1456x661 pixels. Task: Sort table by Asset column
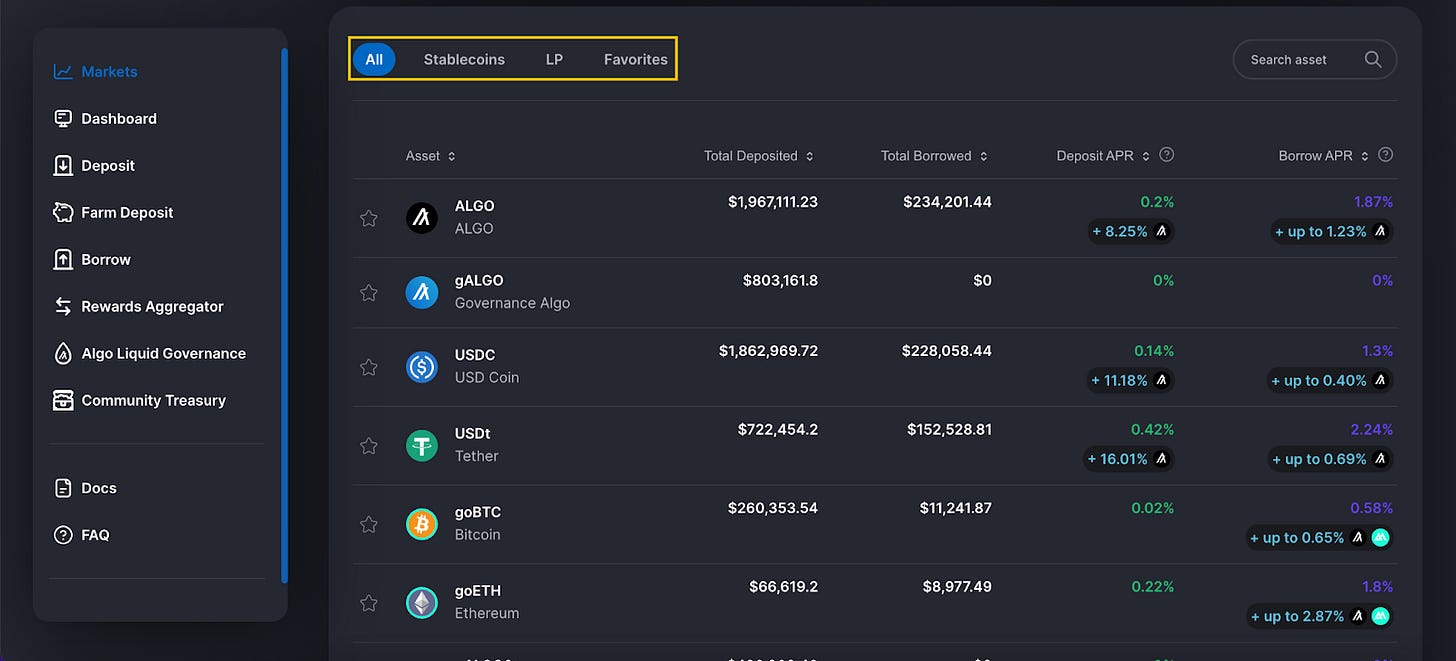pyautogui.click(x=431, y=156)
